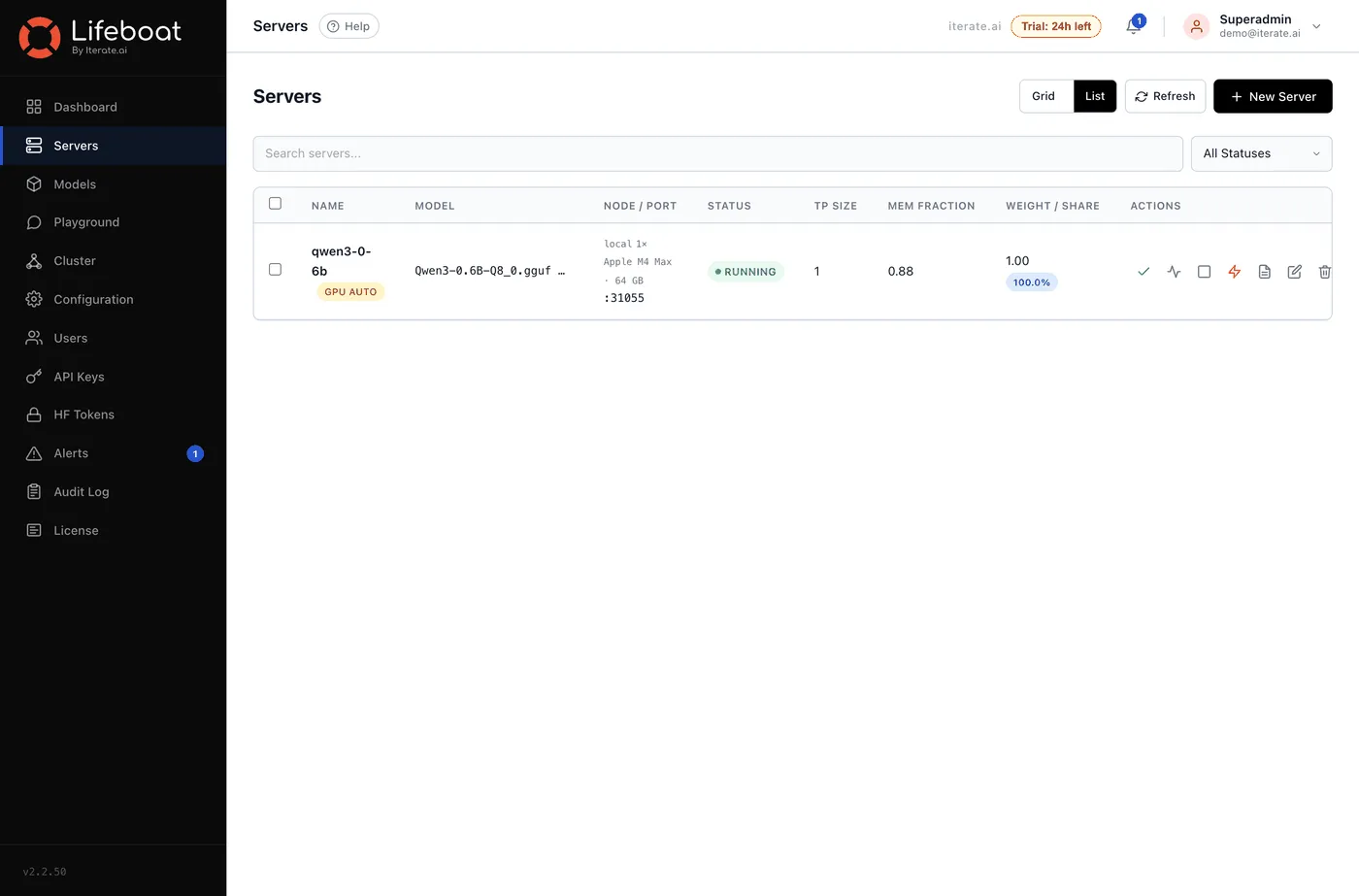The width and height of the screenshot is (1359, 896).
Task: Open Playground from the sidebar
Action: 113,222
